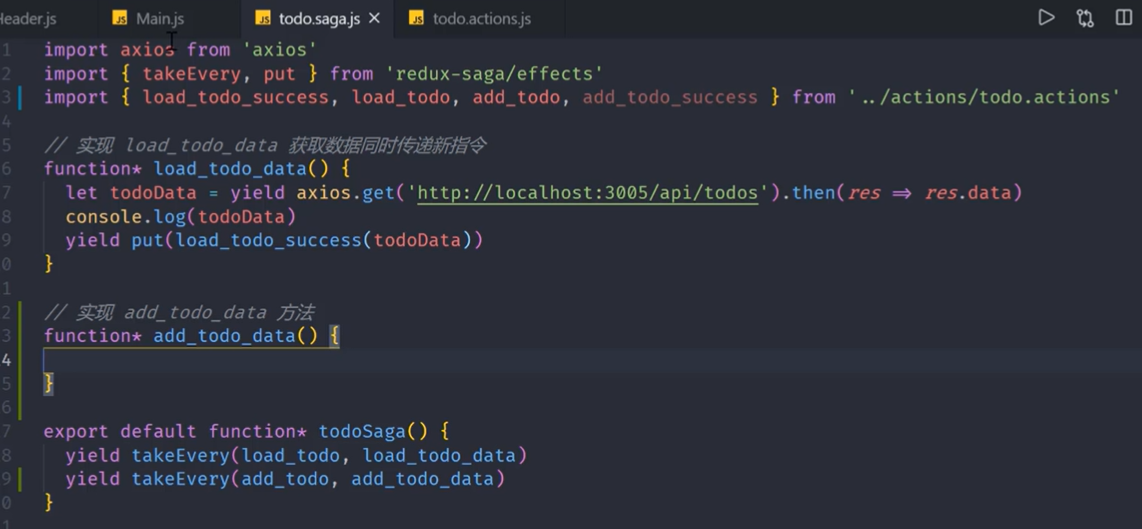Open the todo.actions.js tab
The height and width of the screenshot is (529, 1142).
coord(481,19)
